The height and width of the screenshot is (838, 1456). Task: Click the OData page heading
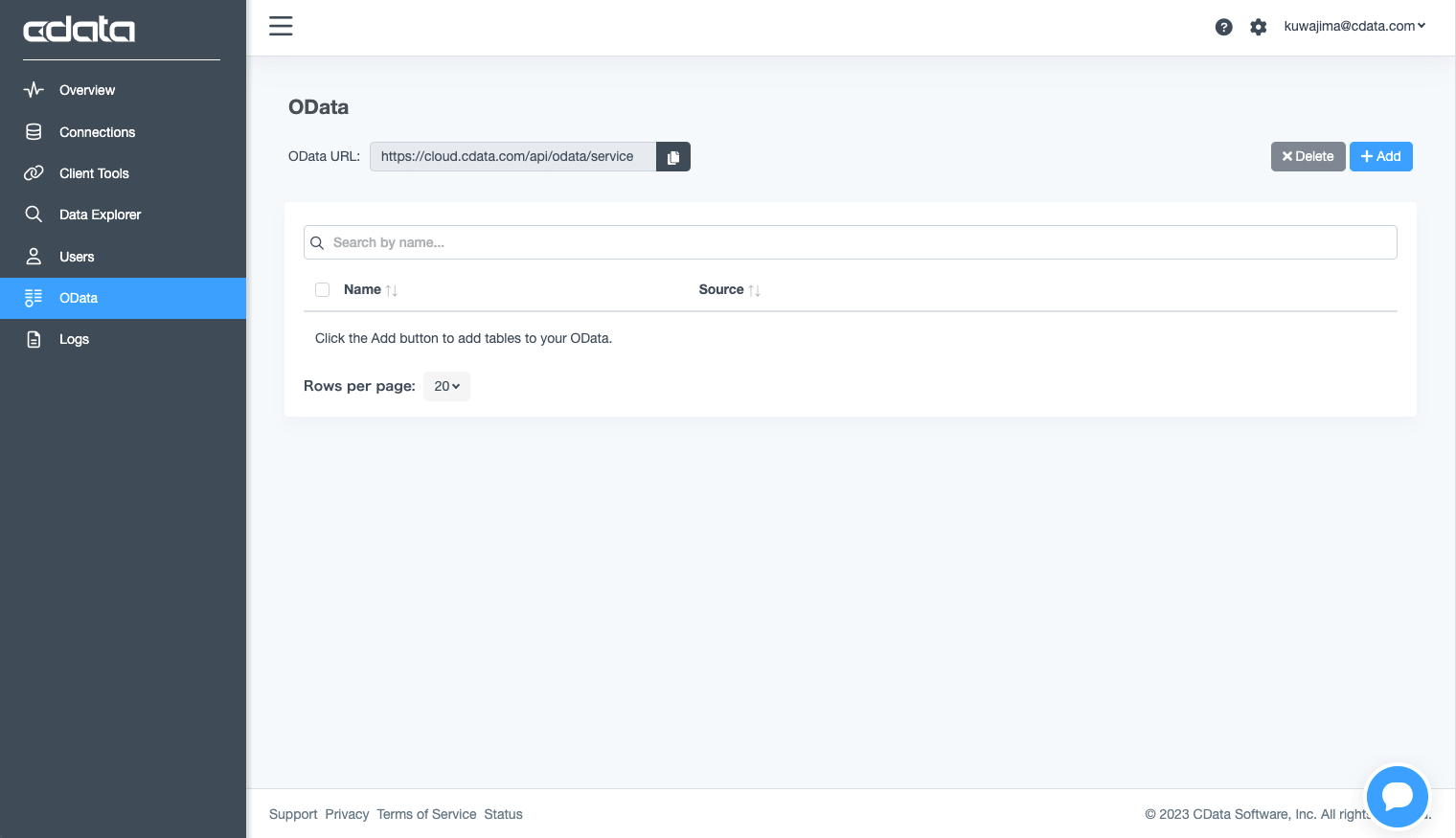click(319, 107)
